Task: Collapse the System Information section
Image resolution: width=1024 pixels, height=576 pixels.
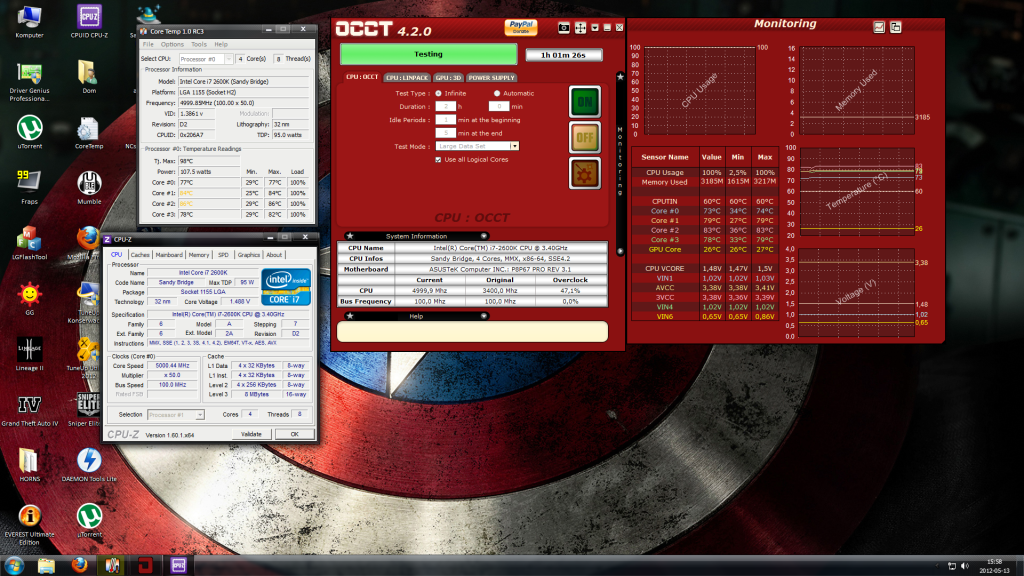Action: click(348, 236)
